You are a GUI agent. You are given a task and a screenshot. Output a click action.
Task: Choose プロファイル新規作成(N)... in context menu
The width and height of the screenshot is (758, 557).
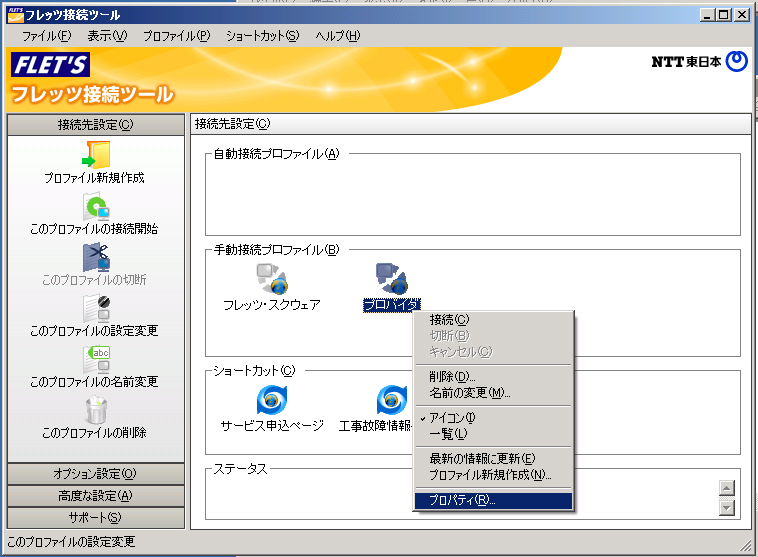click(493, 475)
